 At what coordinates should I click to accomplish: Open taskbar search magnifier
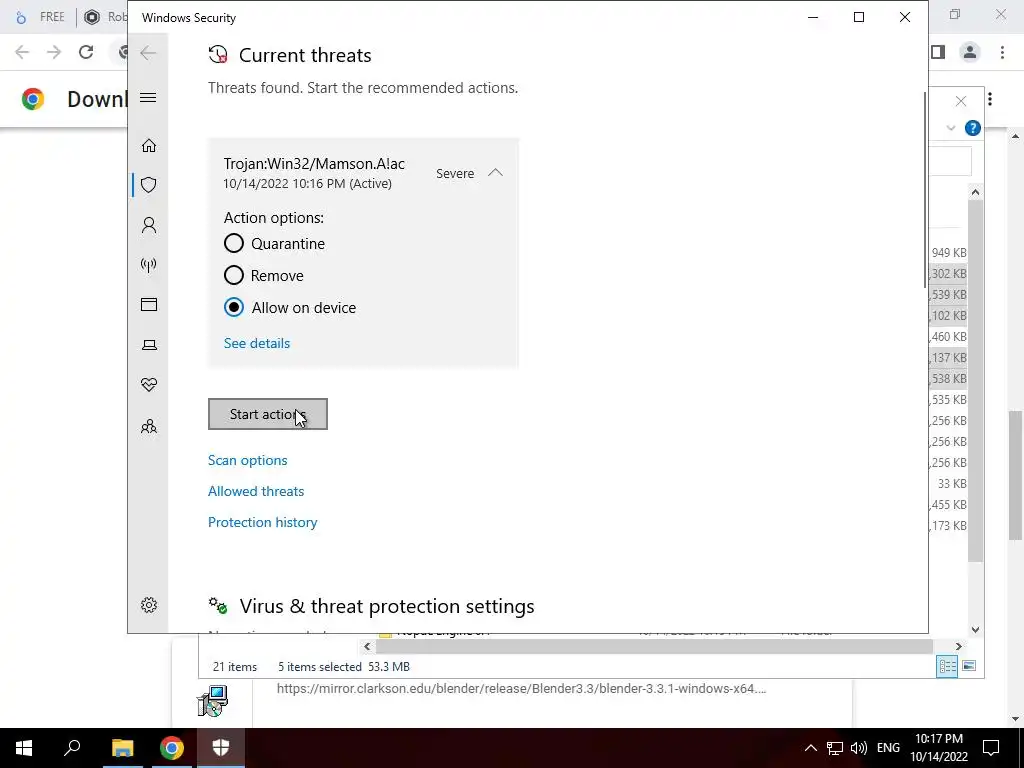click(x=72, y=748)
